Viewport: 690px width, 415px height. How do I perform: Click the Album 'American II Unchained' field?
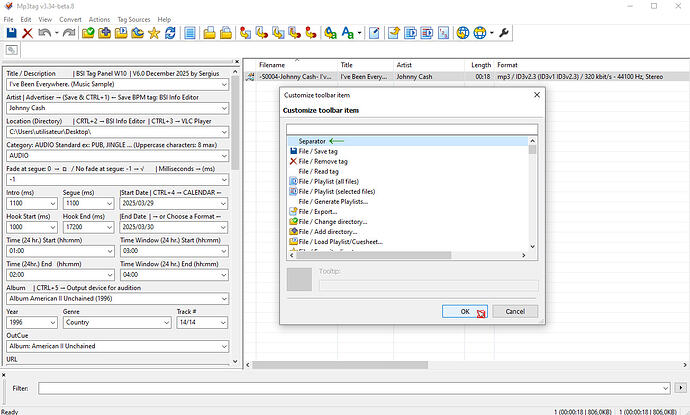pos(117,299)
